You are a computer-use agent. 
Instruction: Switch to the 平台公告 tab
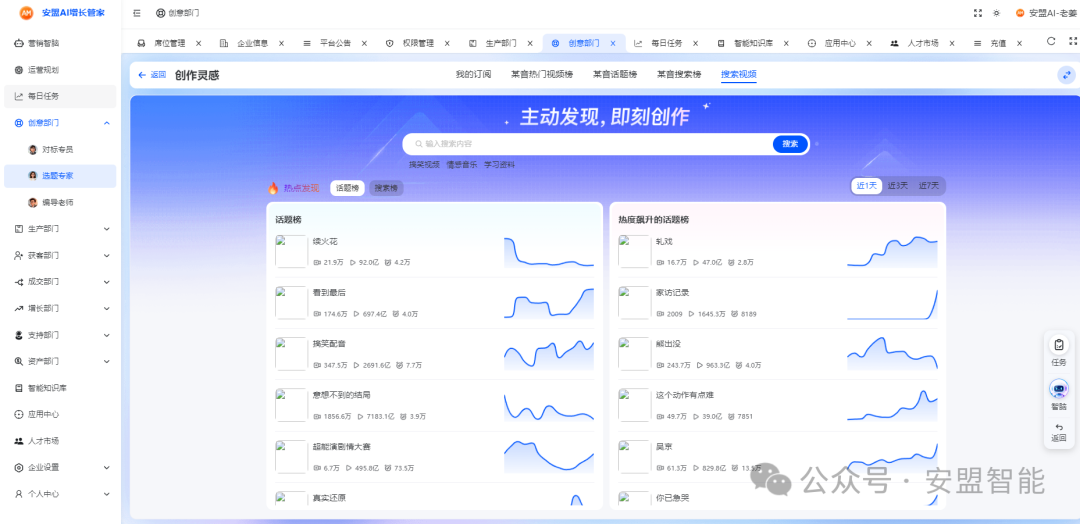pos(335,43)
